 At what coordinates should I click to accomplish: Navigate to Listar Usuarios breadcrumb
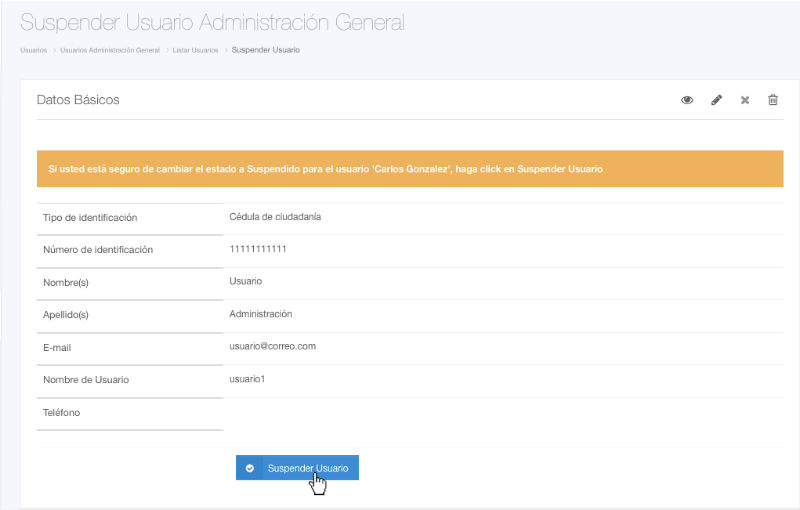pyautogui.click(x=195, y=50)
